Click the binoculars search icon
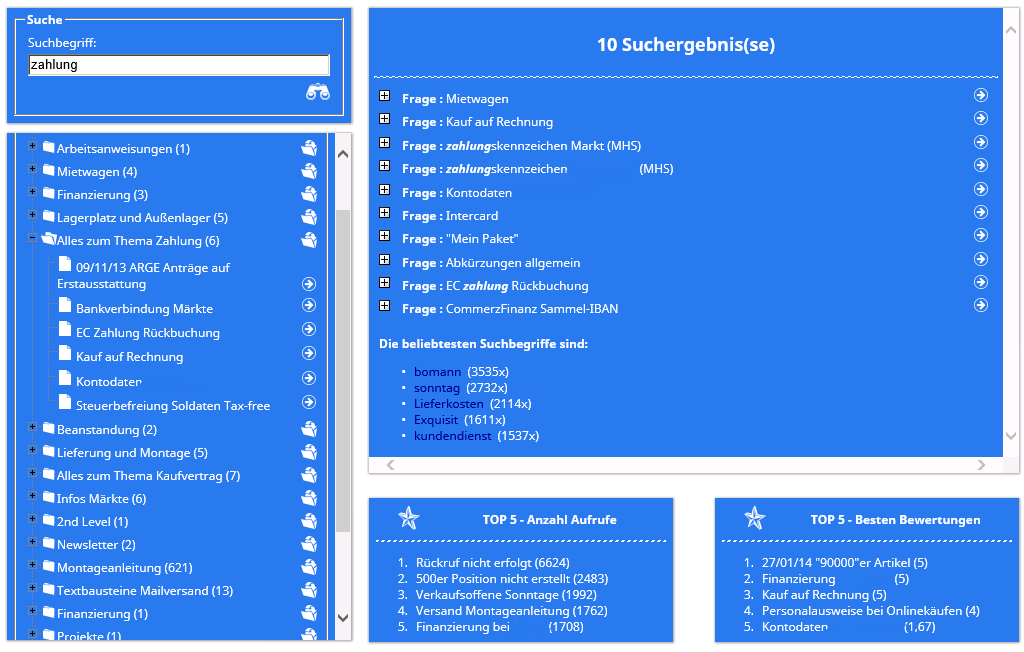The height and width of the screenshot is (652, 1024). click(317, 93)
